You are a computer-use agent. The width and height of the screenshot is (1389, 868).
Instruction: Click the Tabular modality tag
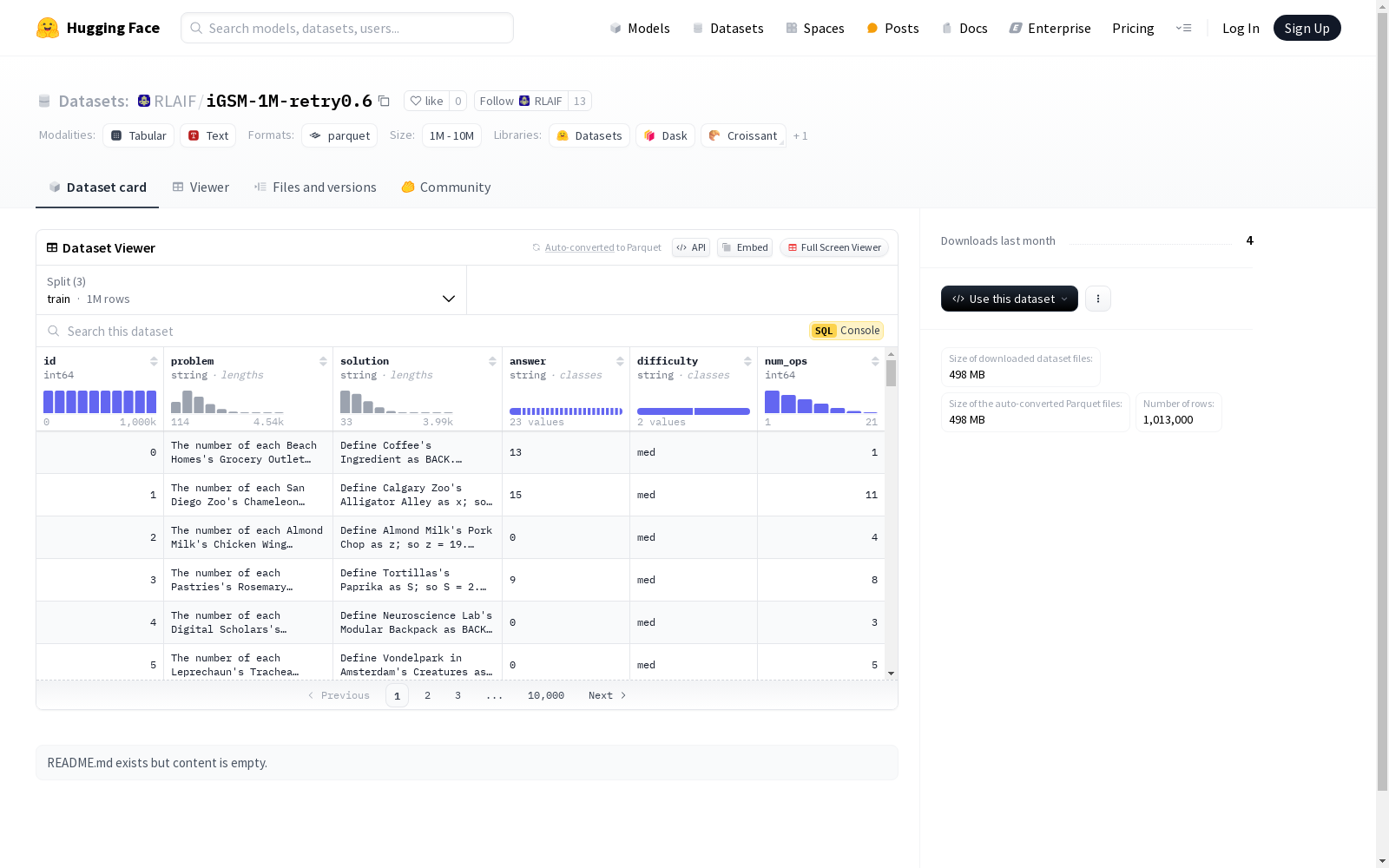coord(139,135)
